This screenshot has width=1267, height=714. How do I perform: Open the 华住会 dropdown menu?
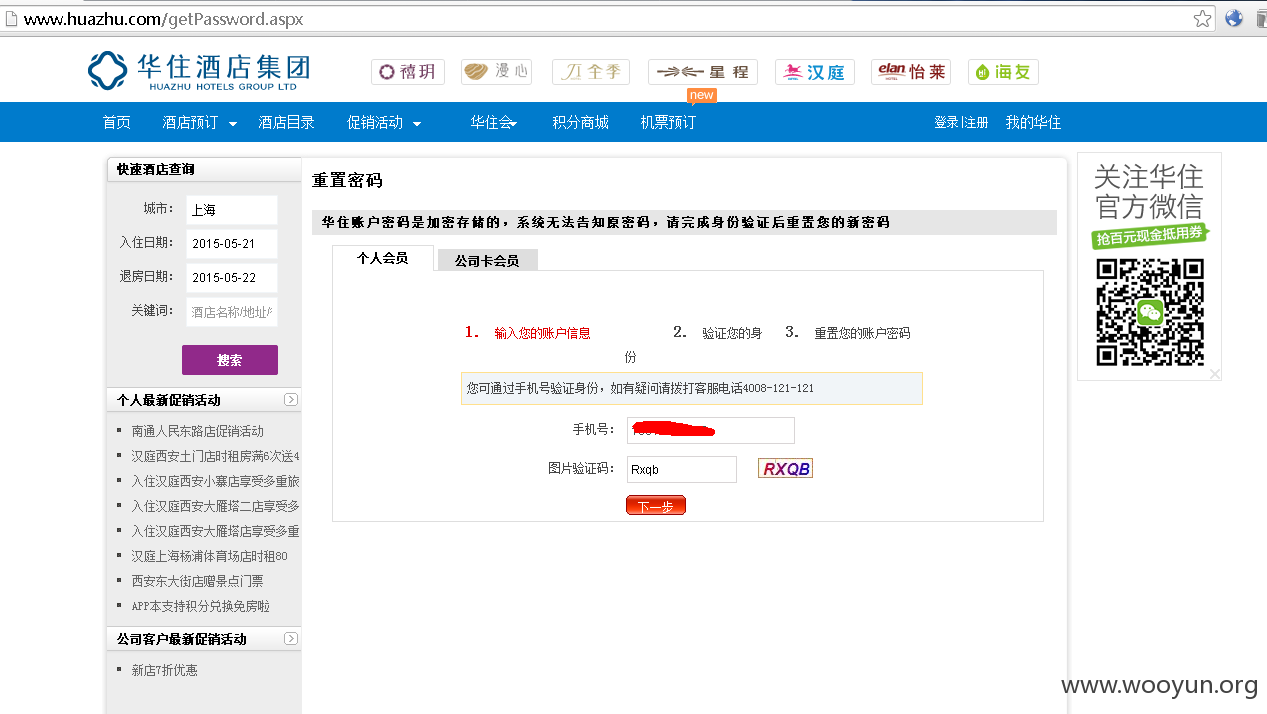493,122
